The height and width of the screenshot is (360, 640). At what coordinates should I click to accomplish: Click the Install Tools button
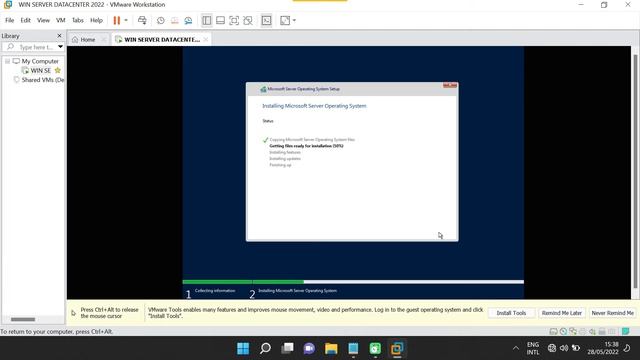click(511, 313)
